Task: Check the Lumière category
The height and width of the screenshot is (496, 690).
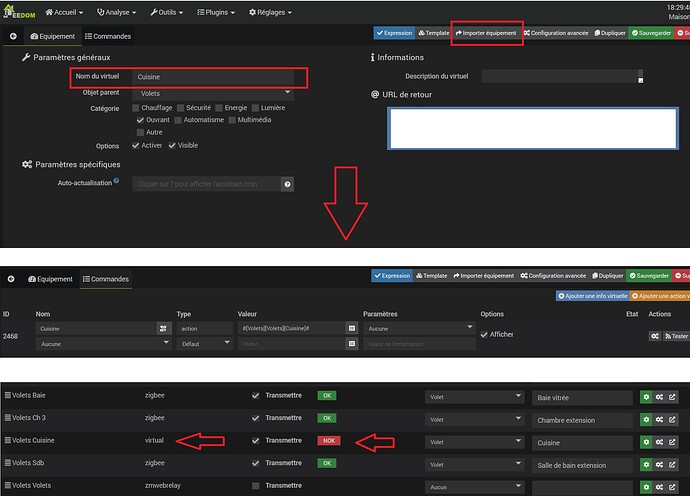Action: point(255,108)
